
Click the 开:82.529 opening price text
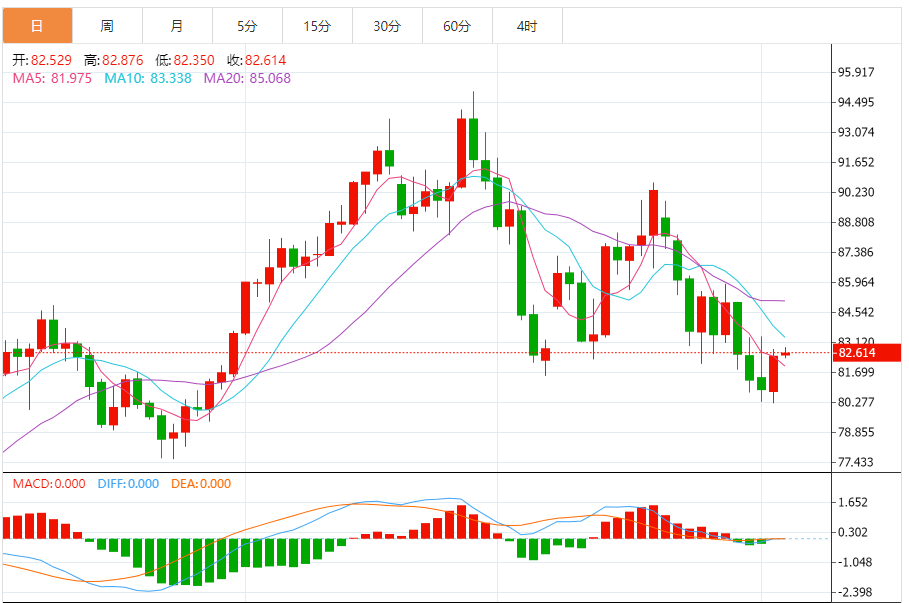[42, 60]
